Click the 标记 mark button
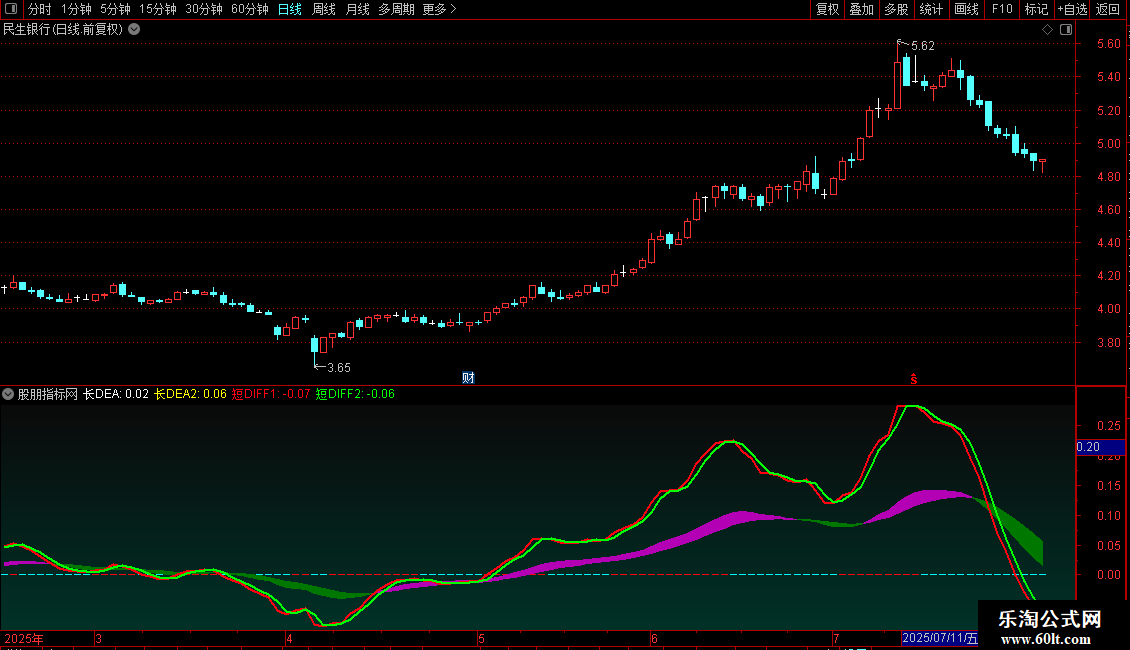This screenshot has width=1130, height=650. coord(1036,9)
